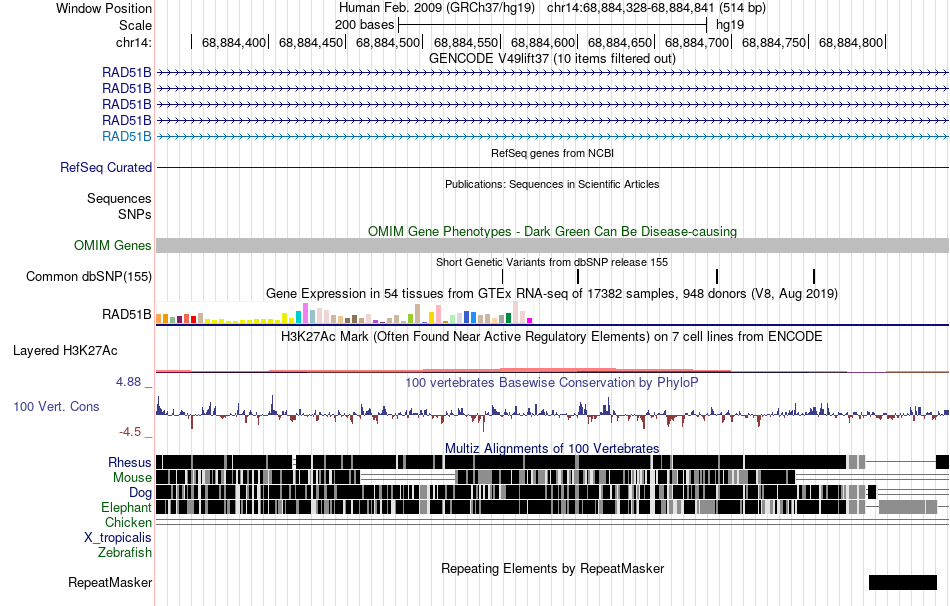Select the 68,884,550 coordinate label

pyautogui.click(x=465, y=42)
